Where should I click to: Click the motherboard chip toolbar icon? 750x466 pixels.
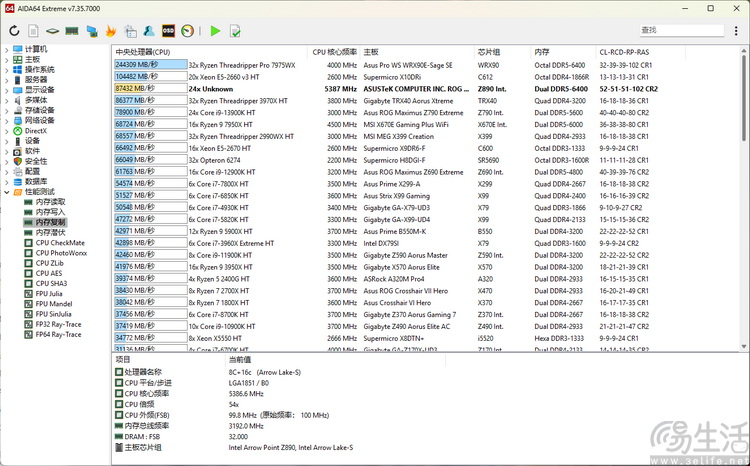(52, 31)
